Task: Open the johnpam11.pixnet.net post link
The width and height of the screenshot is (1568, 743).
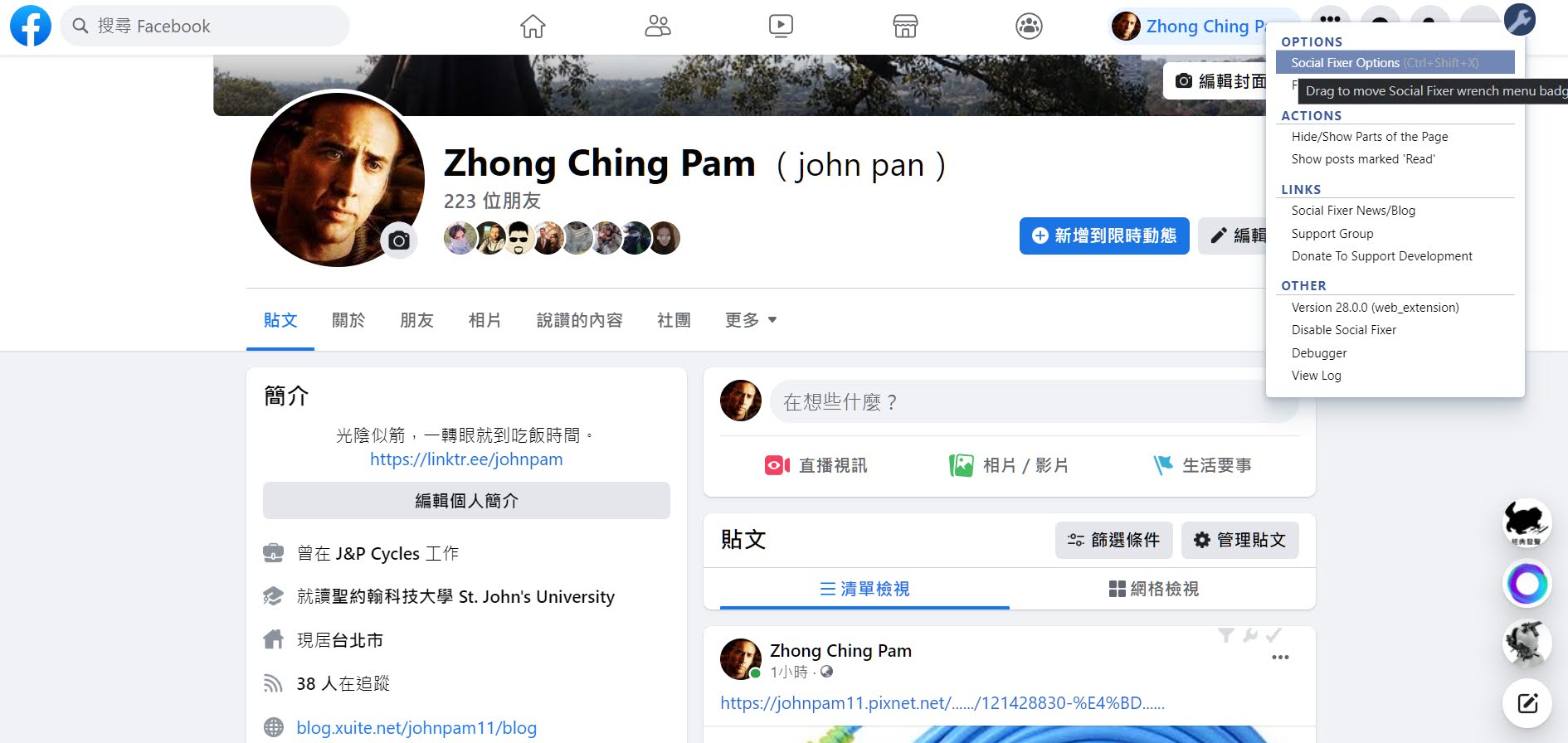Action: [x=942, y=703]
